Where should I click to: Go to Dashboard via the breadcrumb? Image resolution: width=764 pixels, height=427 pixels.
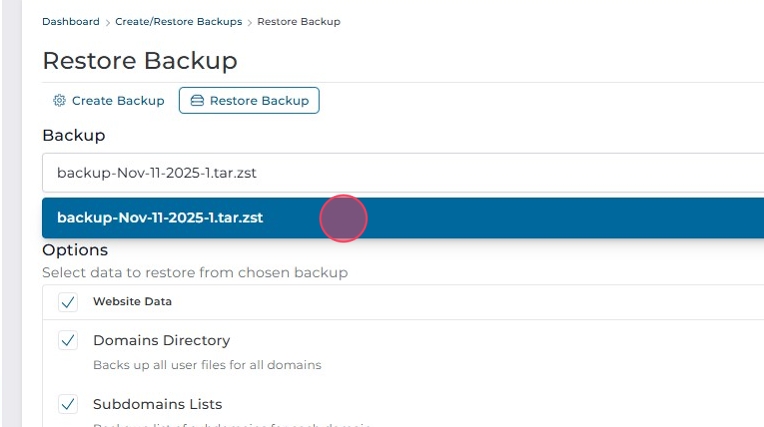point(71,22)
